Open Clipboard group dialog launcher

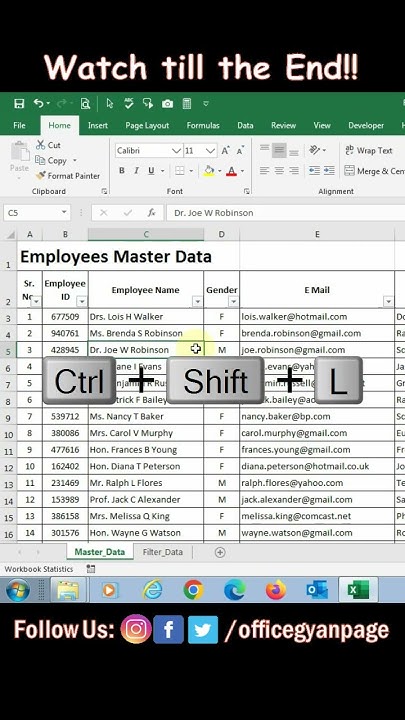pos(104,191)
